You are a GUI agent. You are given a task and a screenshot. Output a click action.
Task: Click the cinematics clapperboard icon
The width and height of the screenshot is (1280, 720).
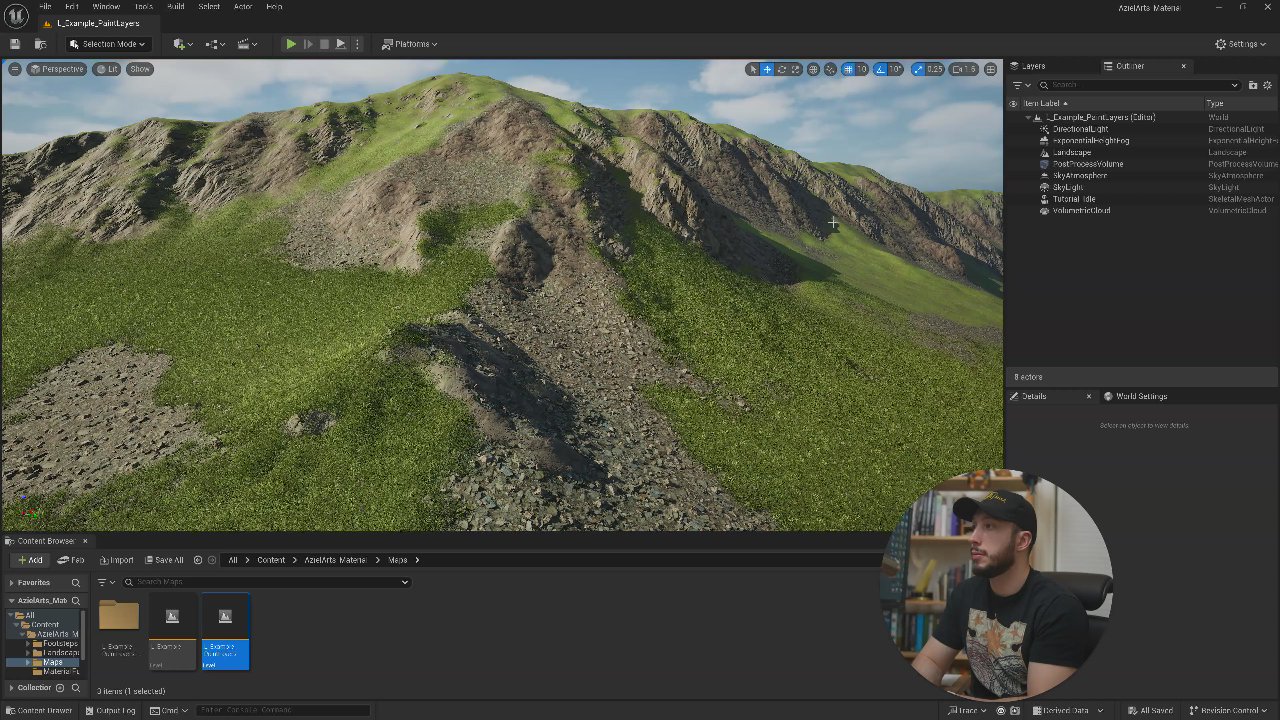point(243,44)
